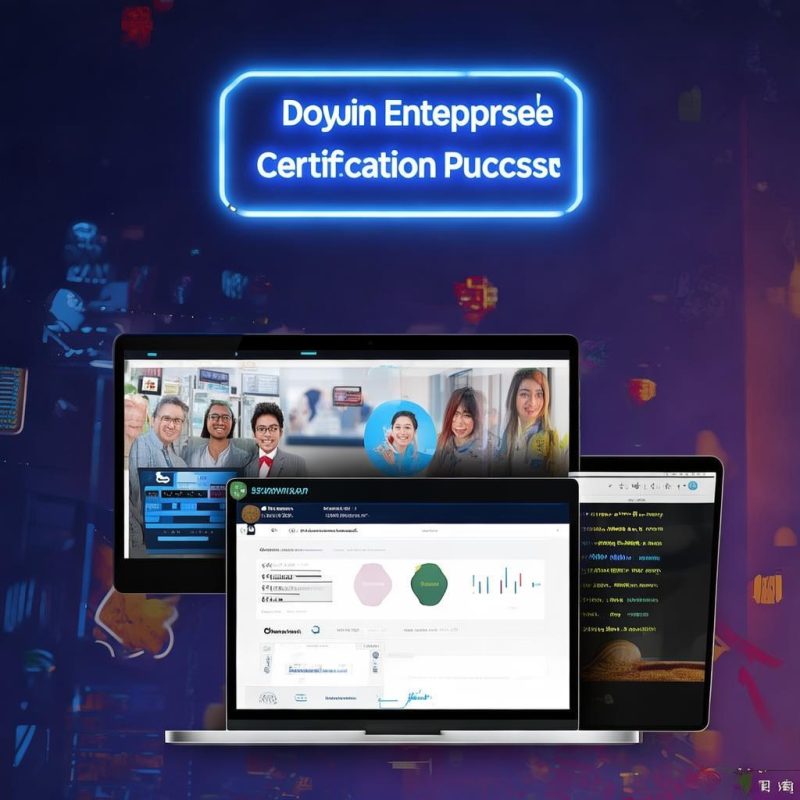The width and height of the screenshot is (800, 800).
Task: Select the teal tab marker atop back laptop
Action: [154, 353]
